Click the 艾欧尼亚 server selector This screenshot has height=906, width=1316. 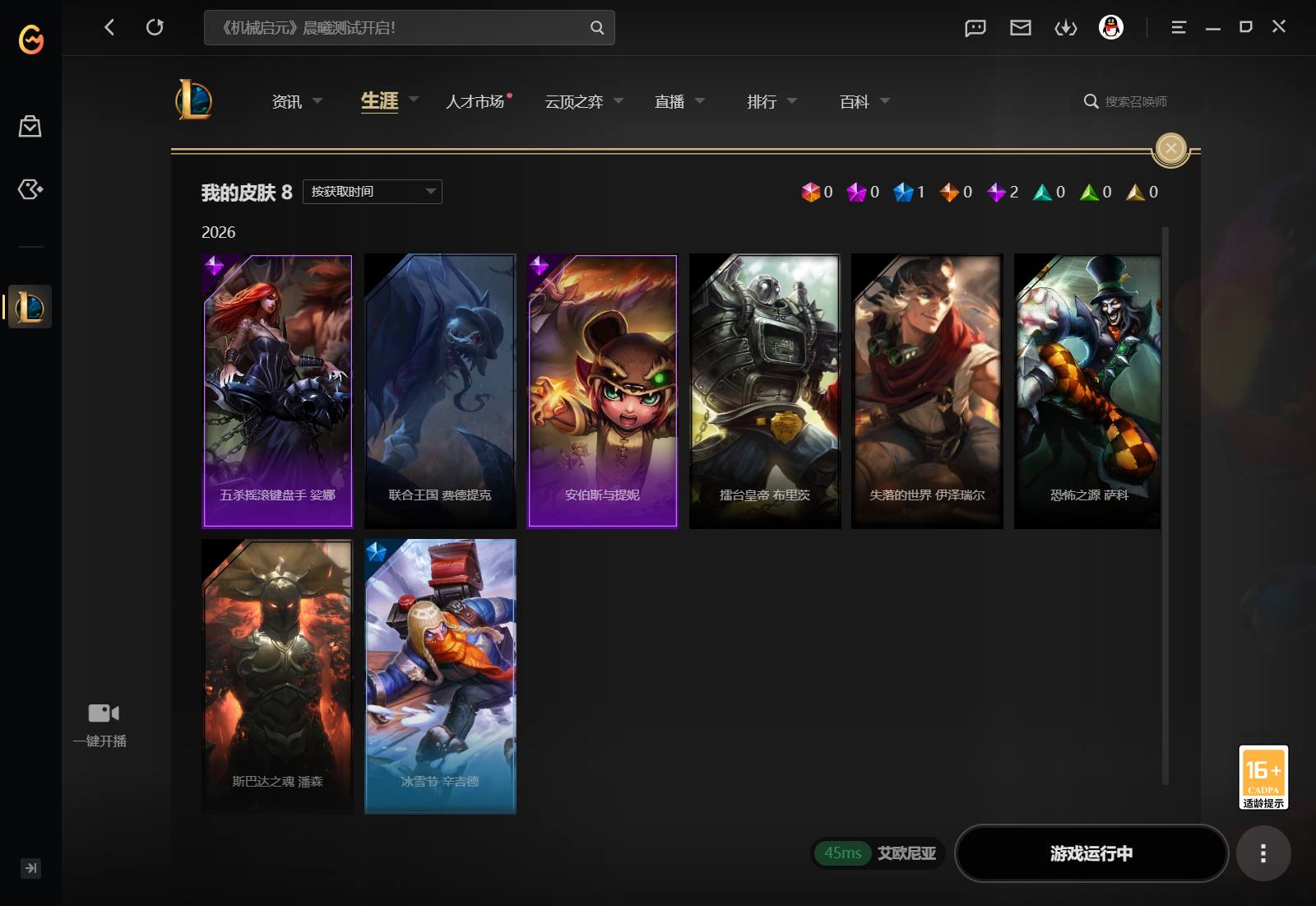coord(906,853)
